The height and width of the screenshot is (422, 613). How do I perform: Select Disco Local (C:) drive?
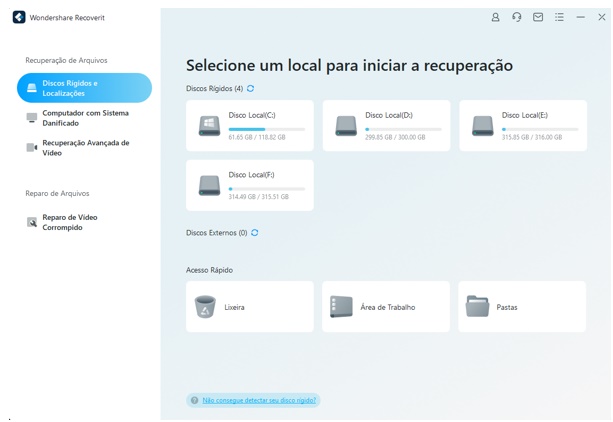(x=249, y=126)
